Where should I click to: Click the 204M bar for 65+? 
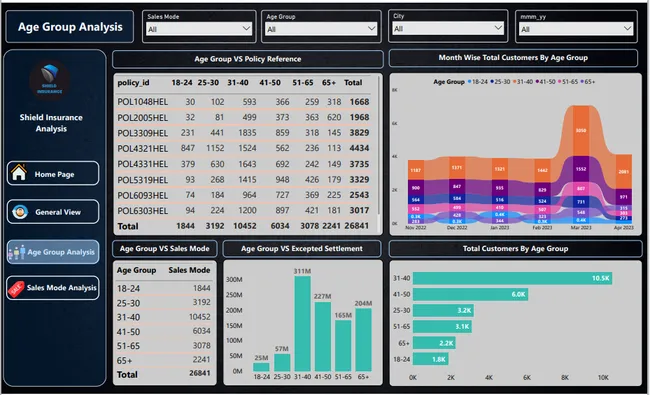coord(364,340)
